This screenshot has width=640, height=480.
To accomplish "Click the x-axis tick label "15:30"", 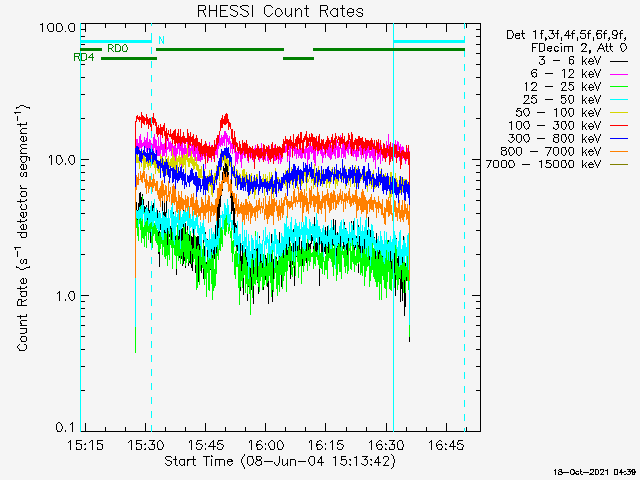I will pyautogui.click(x=145, y=445).
